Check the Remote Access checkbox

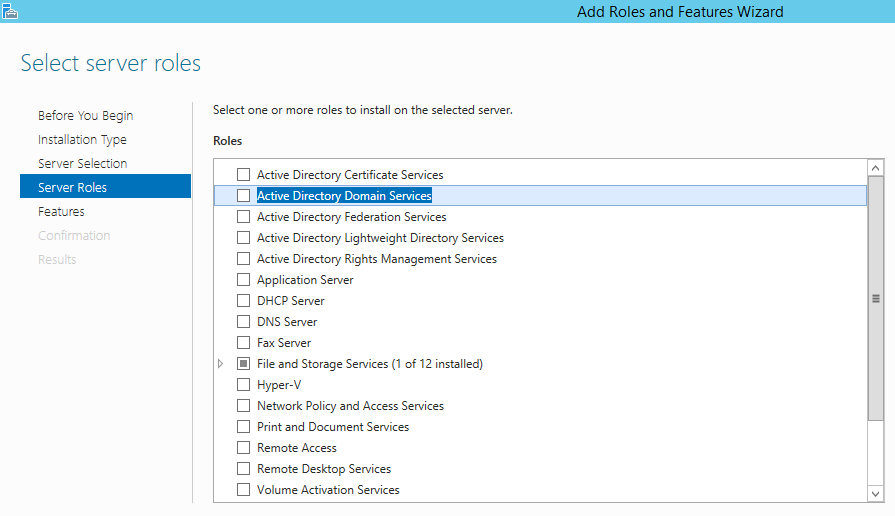pos(243,448)
